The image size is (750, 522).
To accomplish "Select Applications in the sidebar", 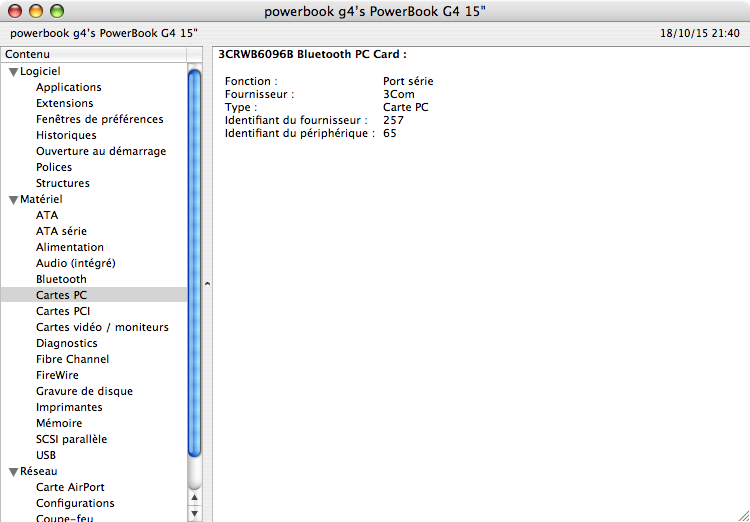I will 68,87.
